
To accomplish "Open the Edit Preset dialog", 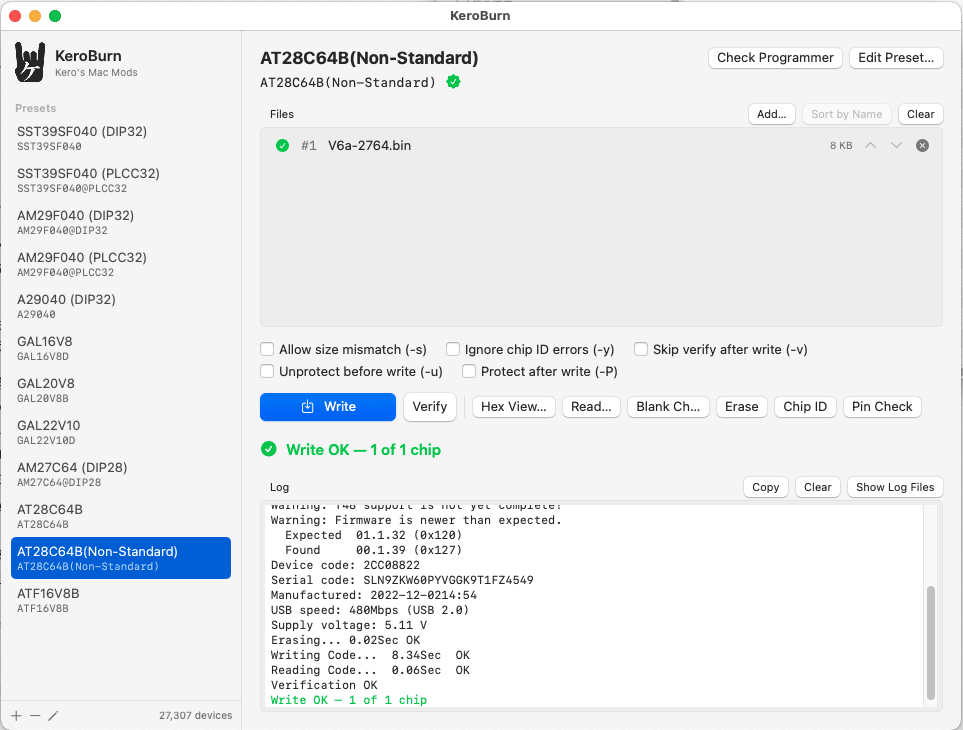I will pos(896,58).
